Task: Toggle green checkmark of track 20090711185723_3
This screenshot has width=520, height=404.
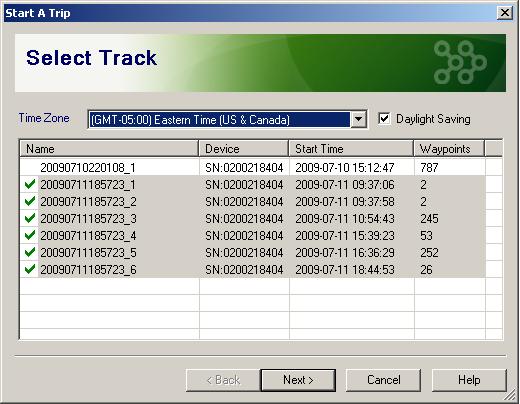Action: (x=30, y=218)
